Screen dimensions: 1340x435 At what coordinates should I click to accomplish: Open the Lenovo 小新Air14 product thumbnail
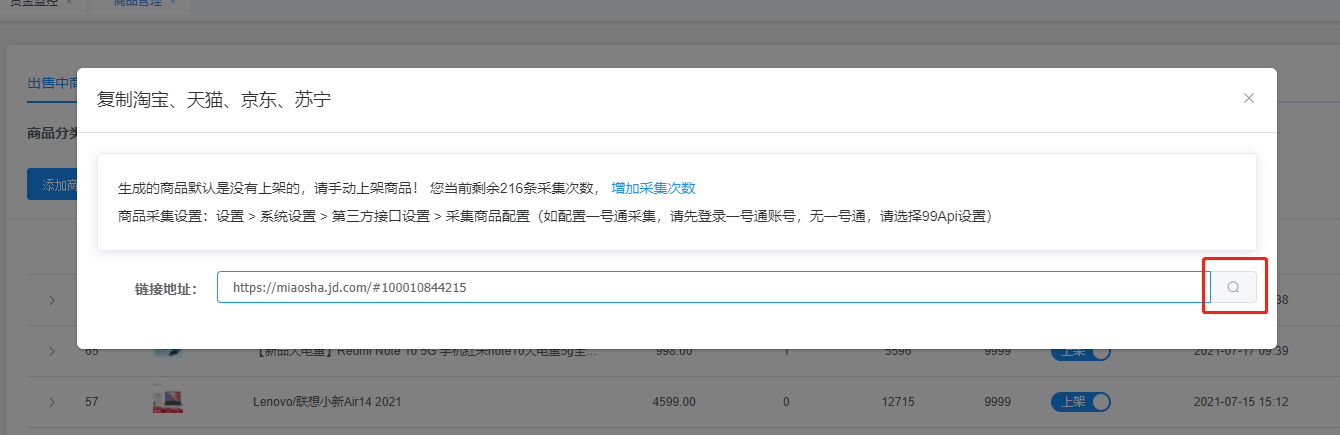point(168,401)
